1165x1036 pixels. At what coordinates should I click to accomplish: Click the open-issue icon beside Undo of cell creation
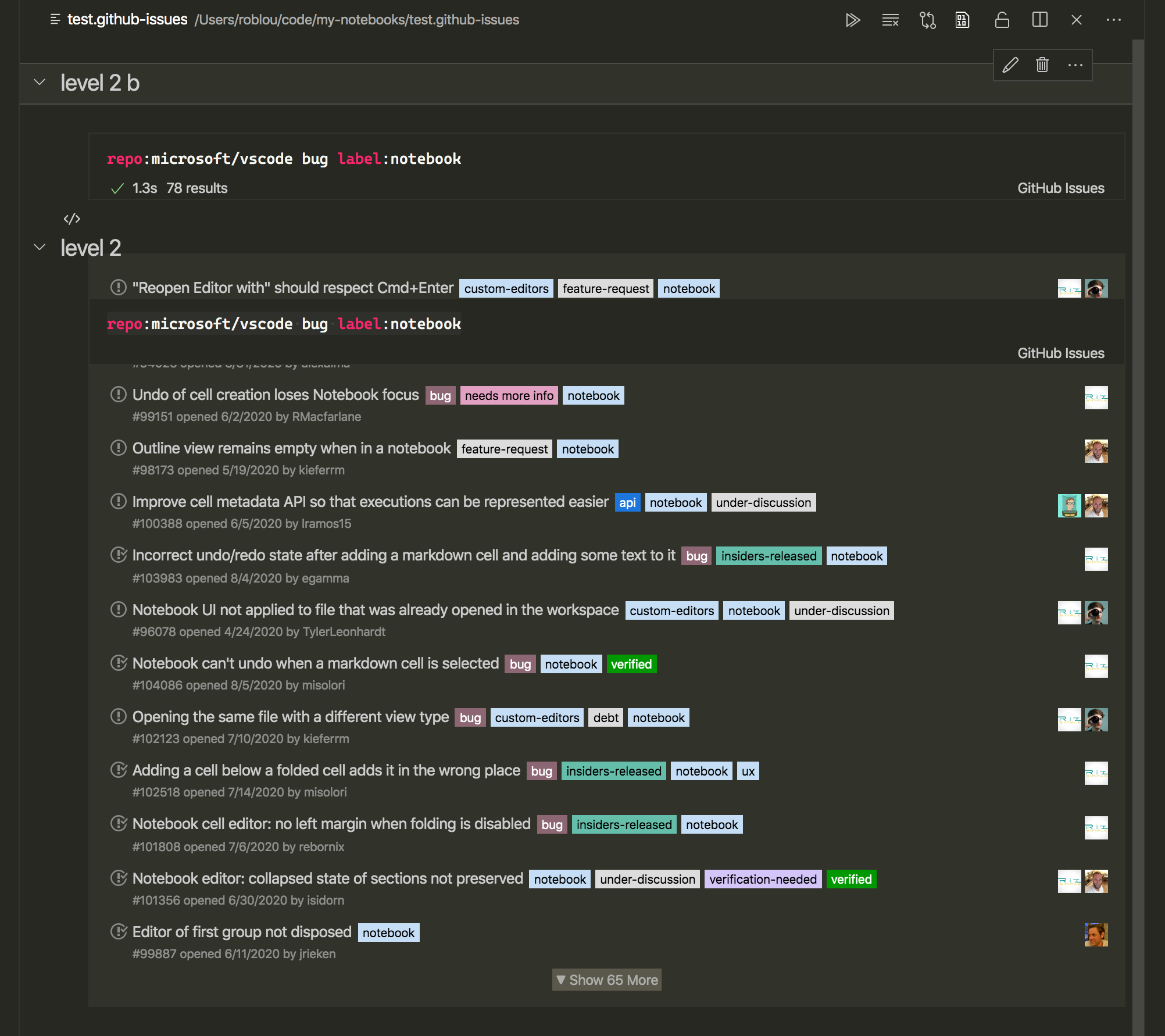pyautogui.click(x=118, y=394)
